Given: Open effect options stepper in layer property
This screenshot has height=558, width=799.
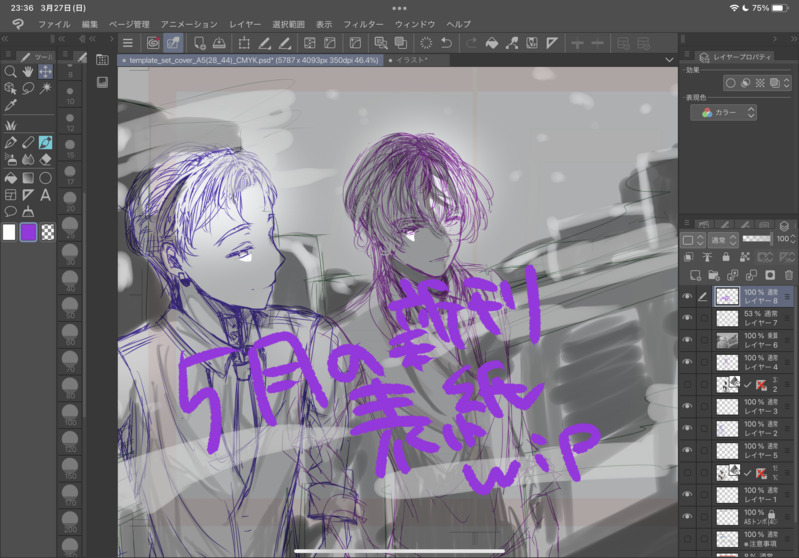Looking at the screenshot, I should pos(787,83).
